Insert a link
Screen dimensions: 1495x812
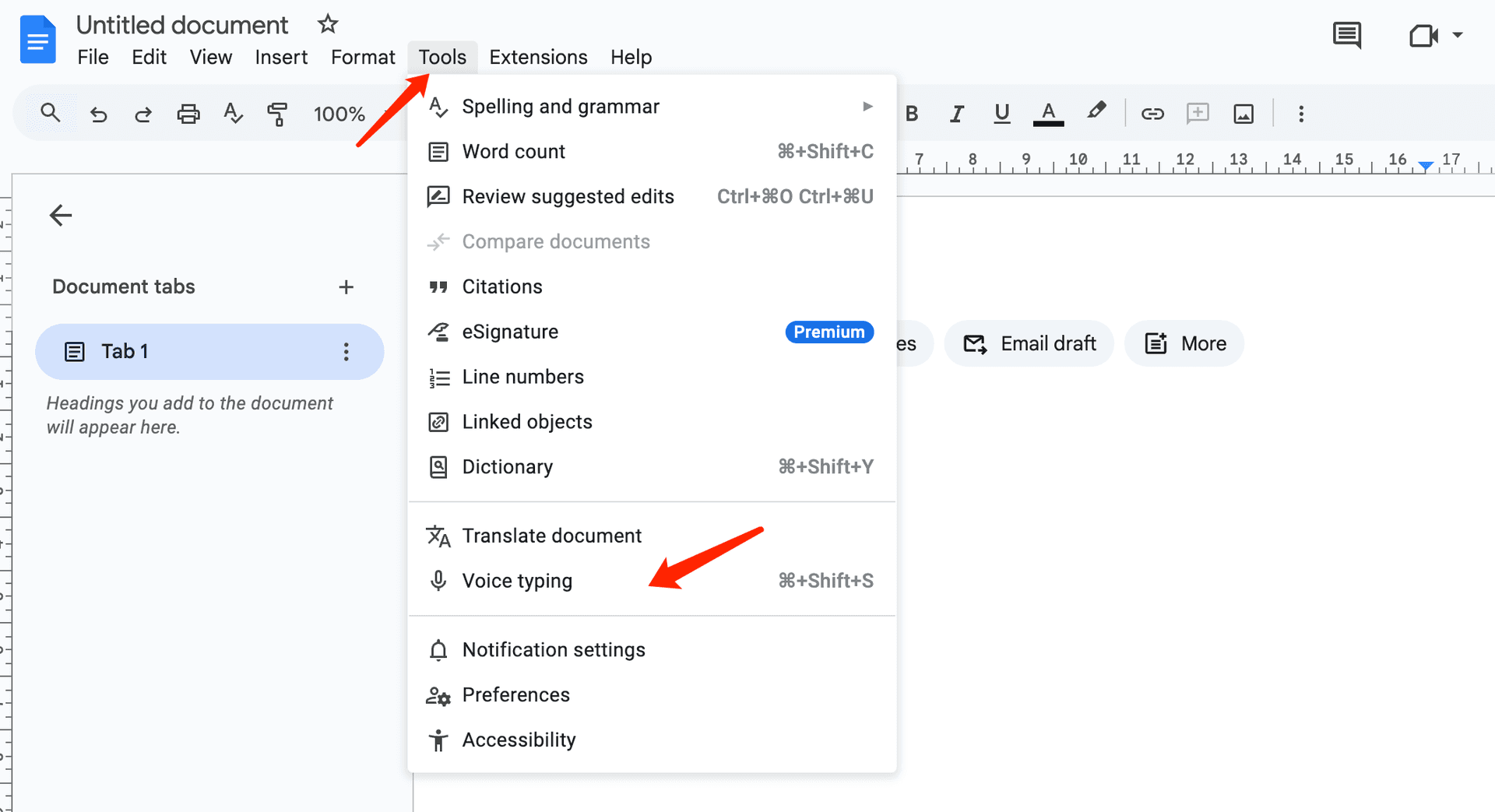tap(1152, 113)
